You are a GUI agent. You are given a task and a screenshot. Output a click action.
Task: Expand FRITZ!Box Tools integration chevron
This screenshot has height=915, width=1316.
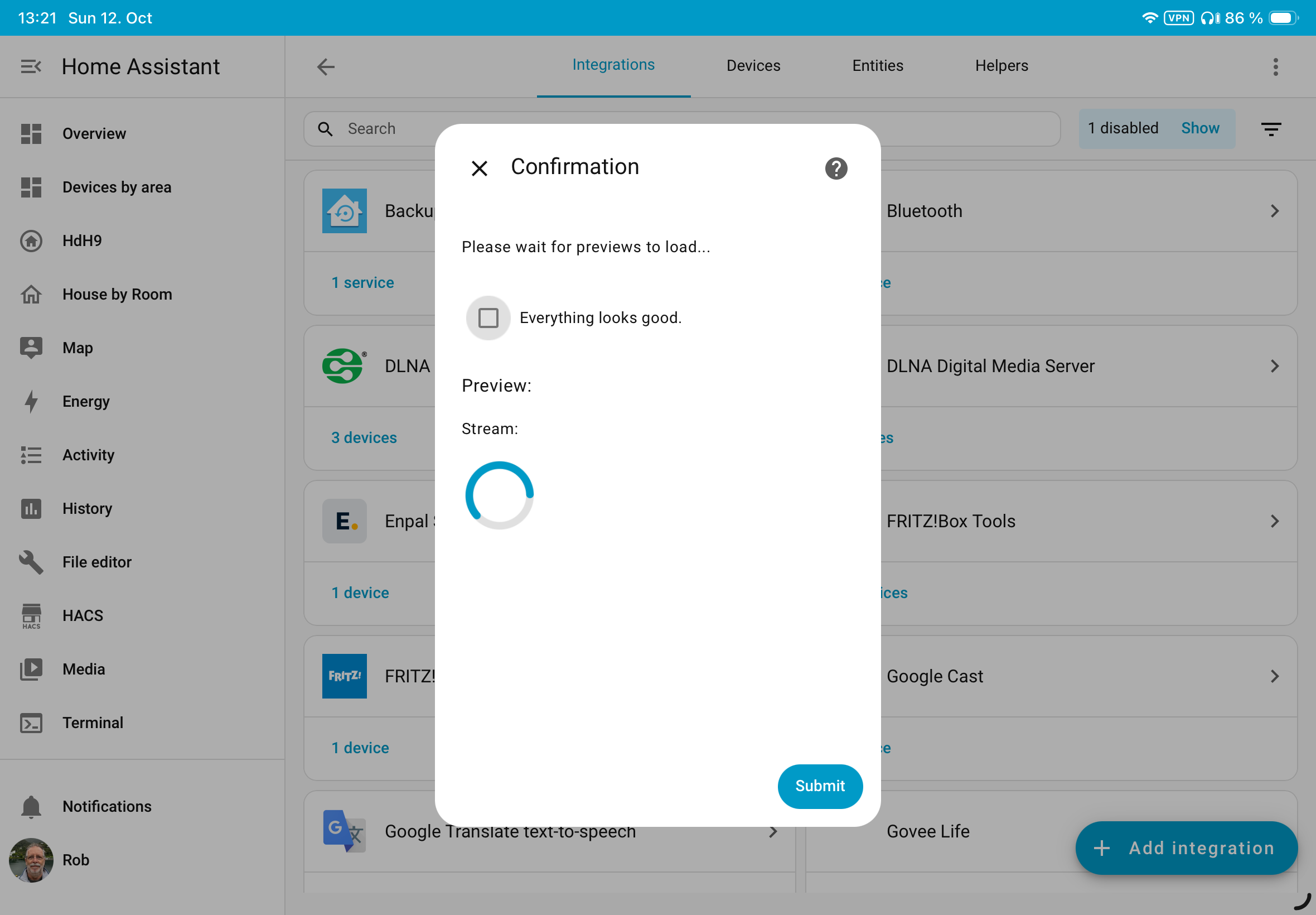tap(1274, 521)
